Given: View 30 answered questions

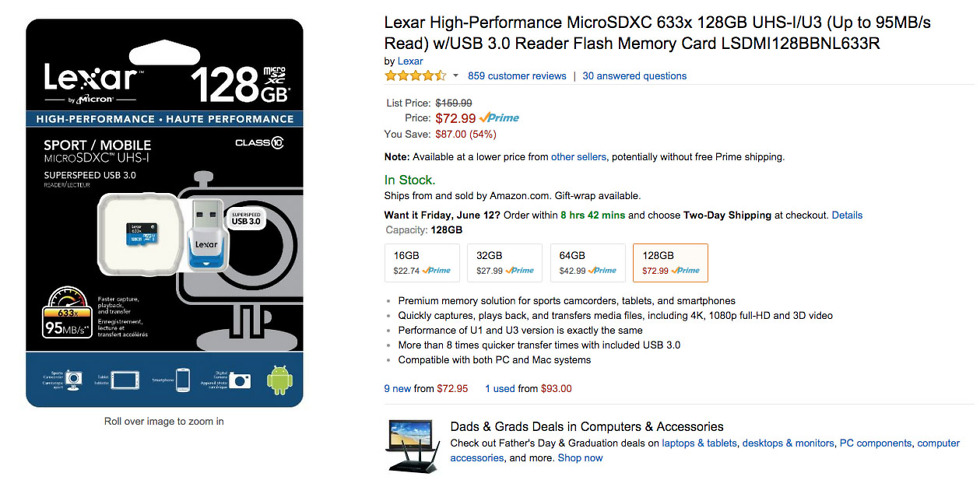Looking at the screenshot, I should point(634,76).
